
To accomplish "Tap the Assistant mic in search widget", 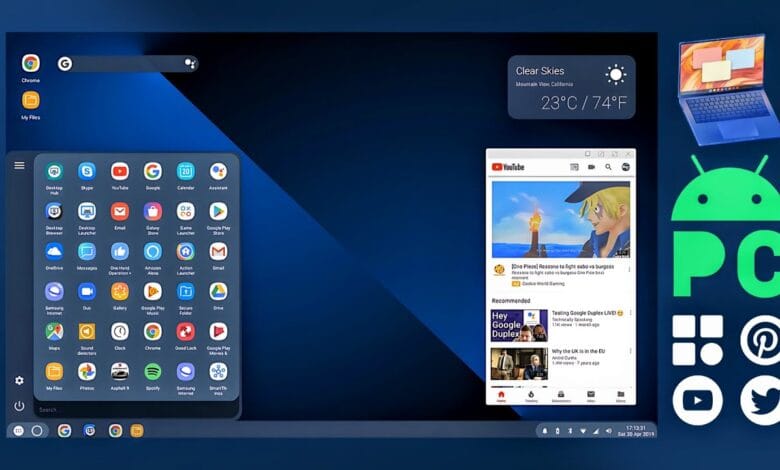I will pos(190,64).
